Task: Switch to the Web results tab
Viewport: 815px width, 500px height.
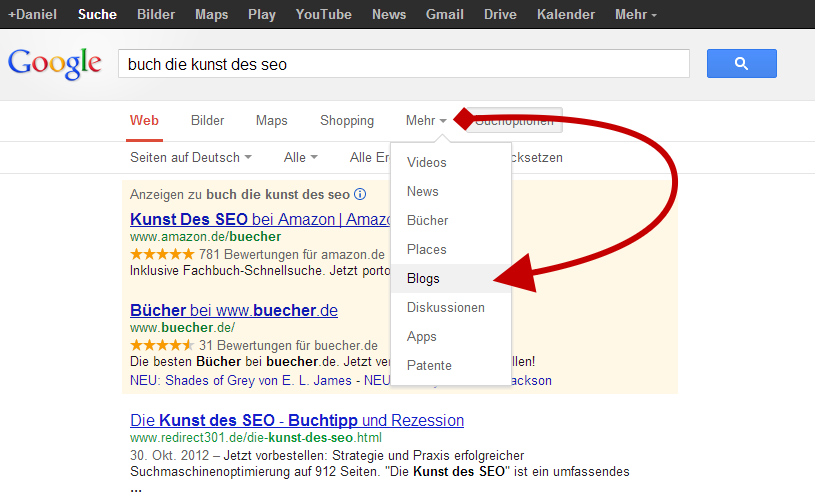Action: click(144, 121)
